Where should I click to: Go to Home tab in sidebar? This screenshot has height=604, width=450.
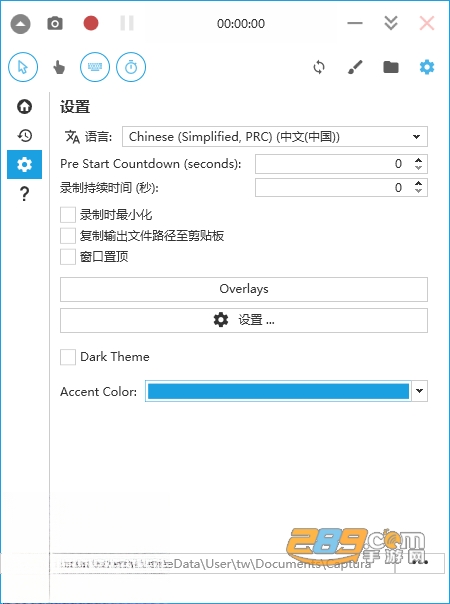(25, 106)
